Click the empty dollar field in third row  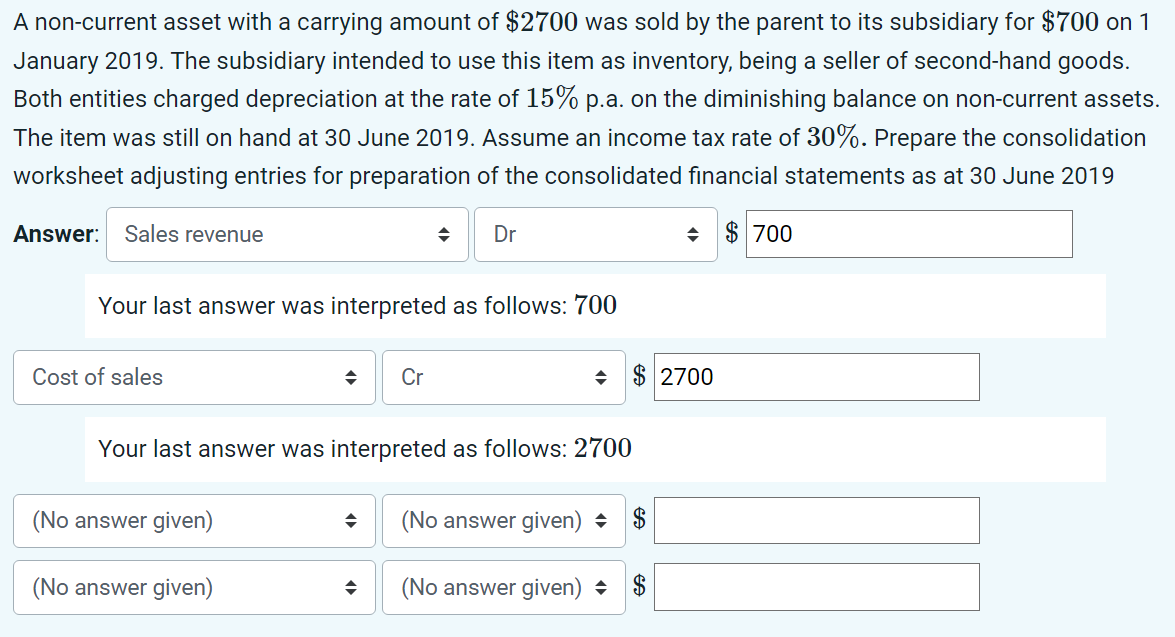tap(816, 520)
